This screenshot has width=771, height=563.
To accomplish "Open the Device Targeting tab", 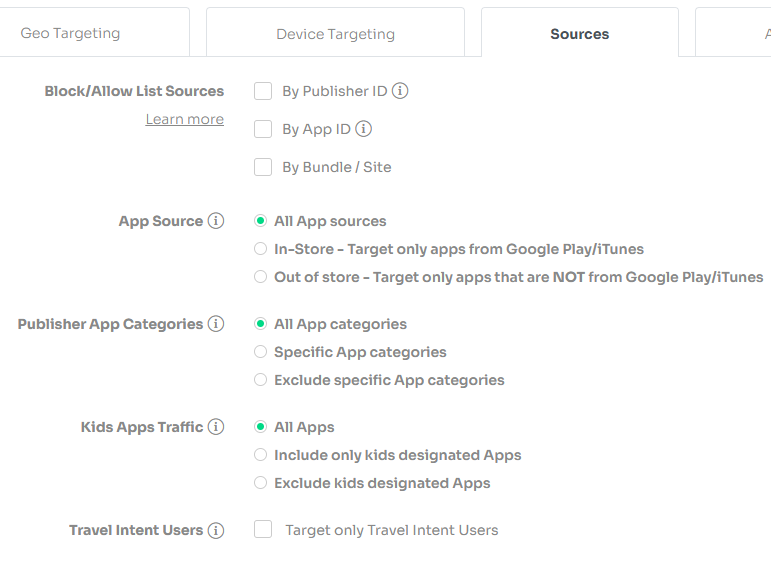I will click(335, 33).
